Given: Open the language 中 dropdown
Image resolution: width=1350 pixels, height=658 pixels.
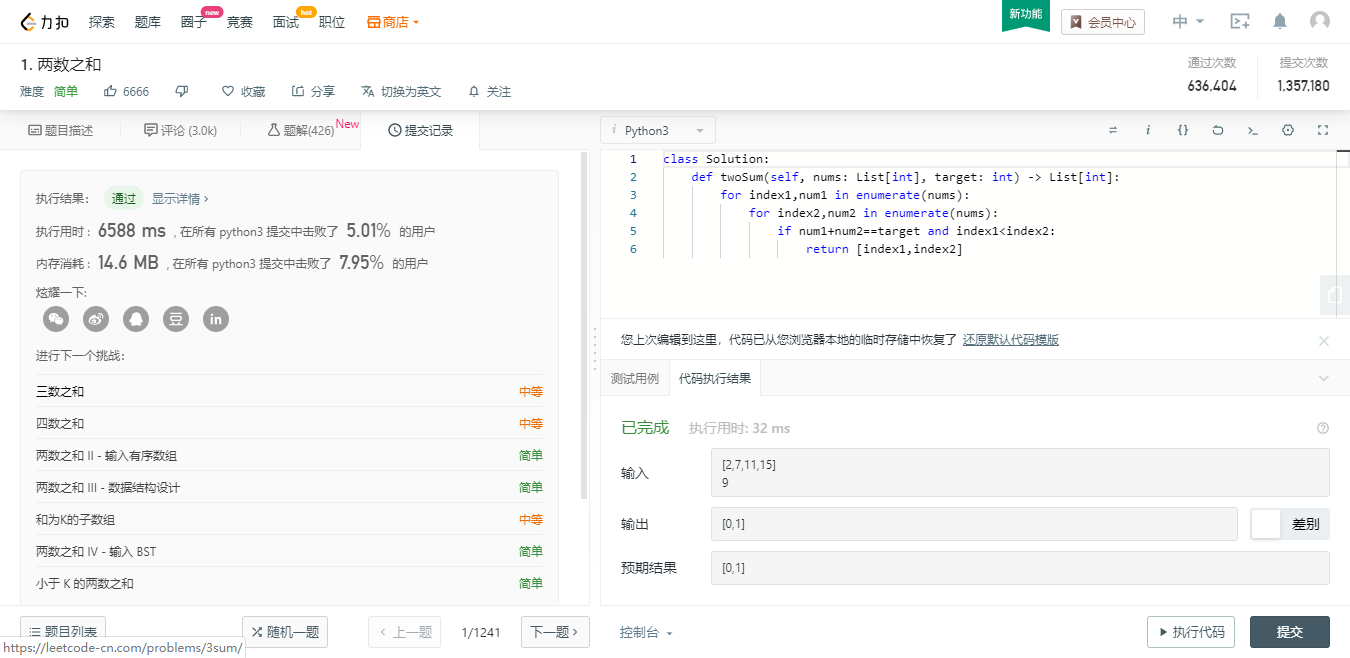Looking at the screenshot, I should (1188, 21).
